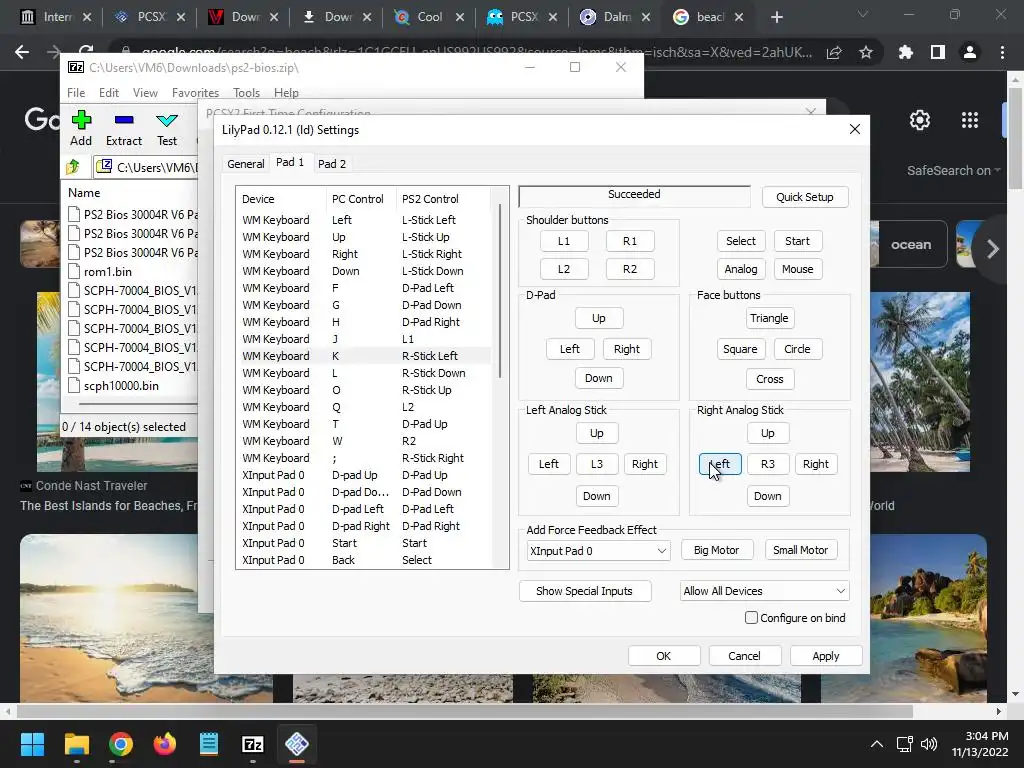Enable Configure on bind checkbox
This screenshot has height=768, width=1024.
point(751,618)
